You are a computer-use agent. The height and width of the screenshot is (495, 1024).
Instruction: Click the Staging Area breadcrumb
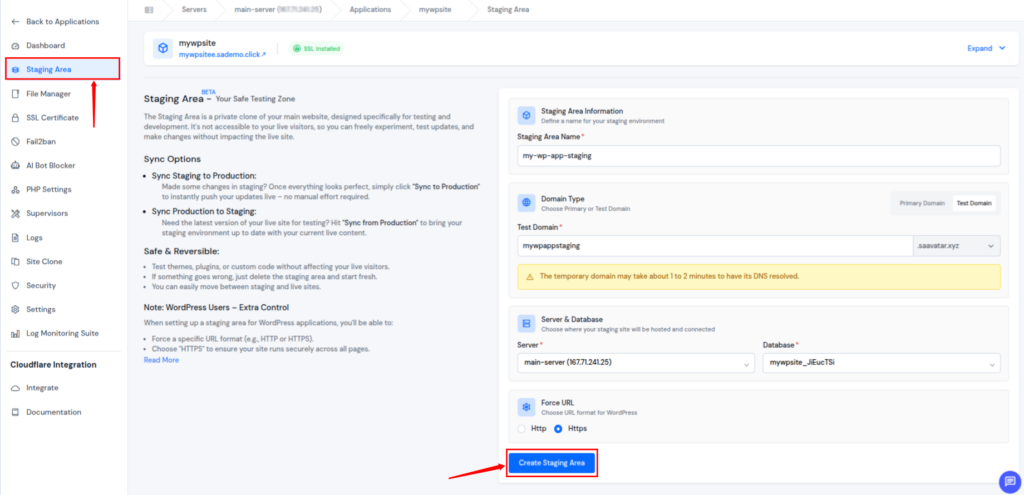(x=508, y=10)
